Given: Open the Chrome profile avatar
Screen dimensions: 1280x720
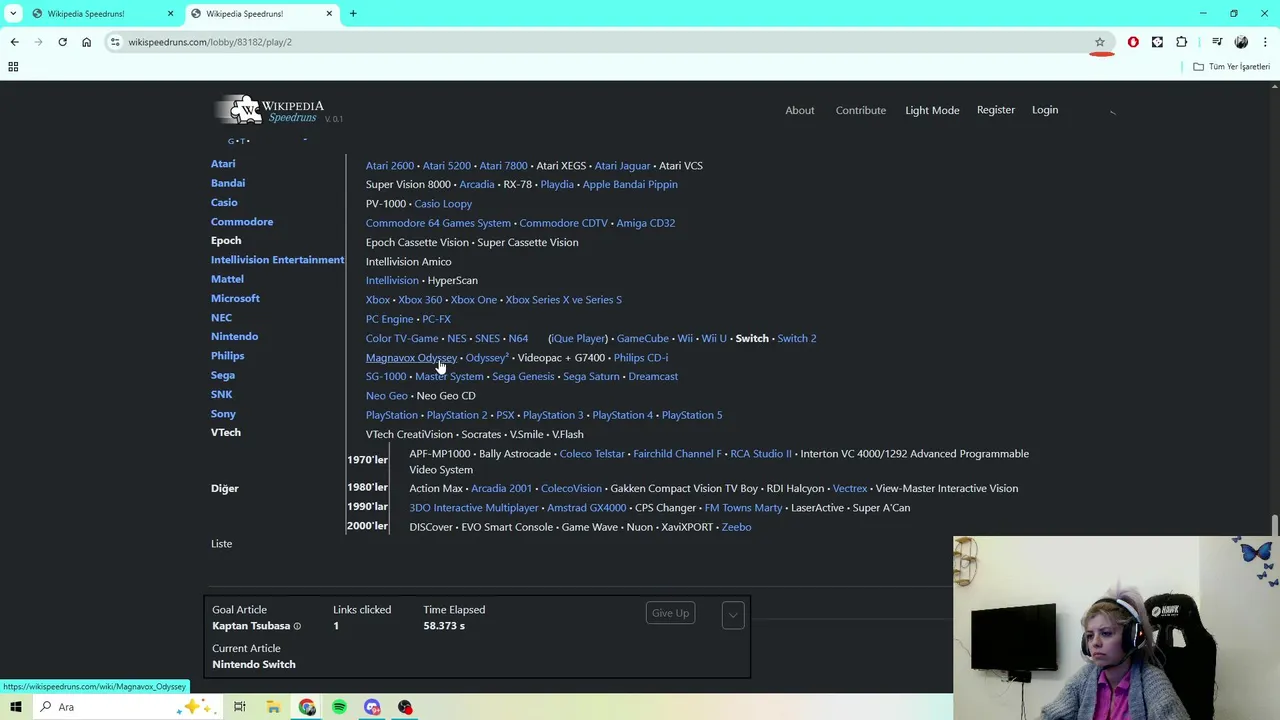Looking at the screenshot, I should pos(1241,42).
